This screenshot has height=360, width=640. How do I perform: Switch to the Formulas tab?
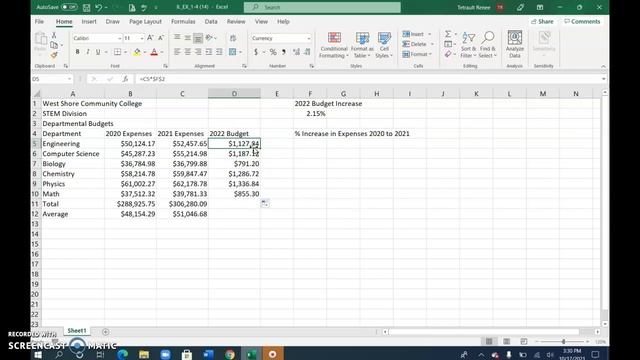183,21
